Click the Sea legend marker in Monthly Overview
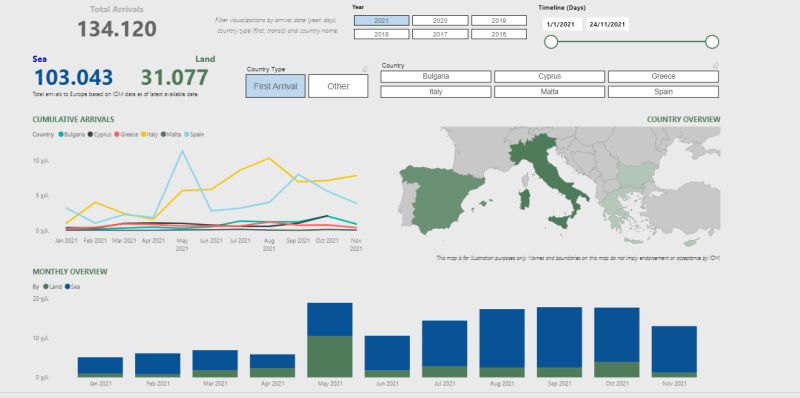This screenshot has width=800, height=398. (67, 287)
